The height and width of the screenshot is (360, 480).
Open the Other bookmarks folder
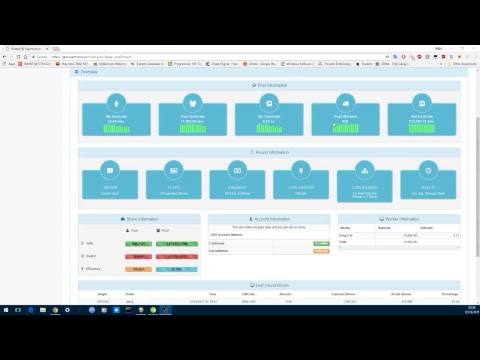462,64
